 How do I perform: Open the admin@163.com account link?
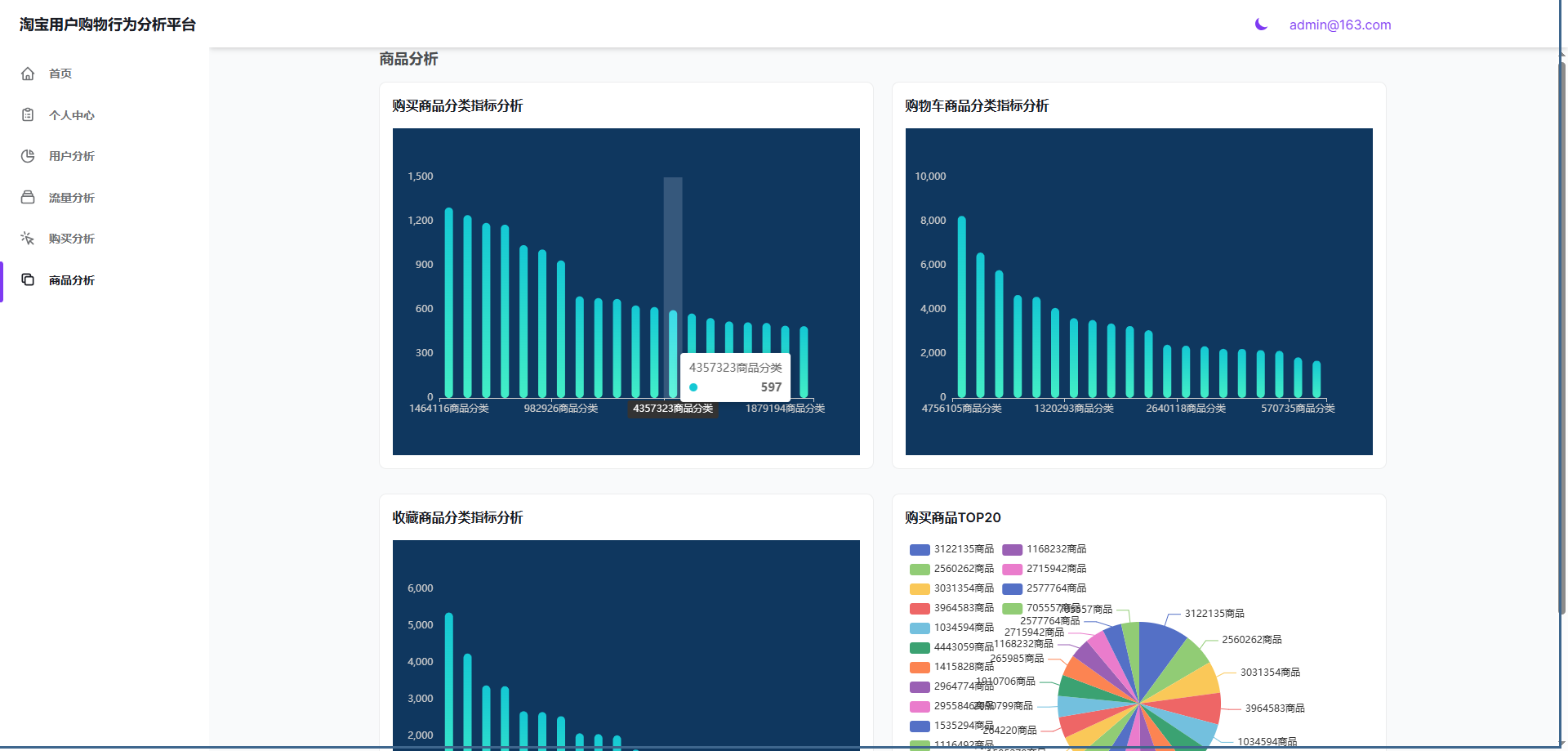(1339, 25)
